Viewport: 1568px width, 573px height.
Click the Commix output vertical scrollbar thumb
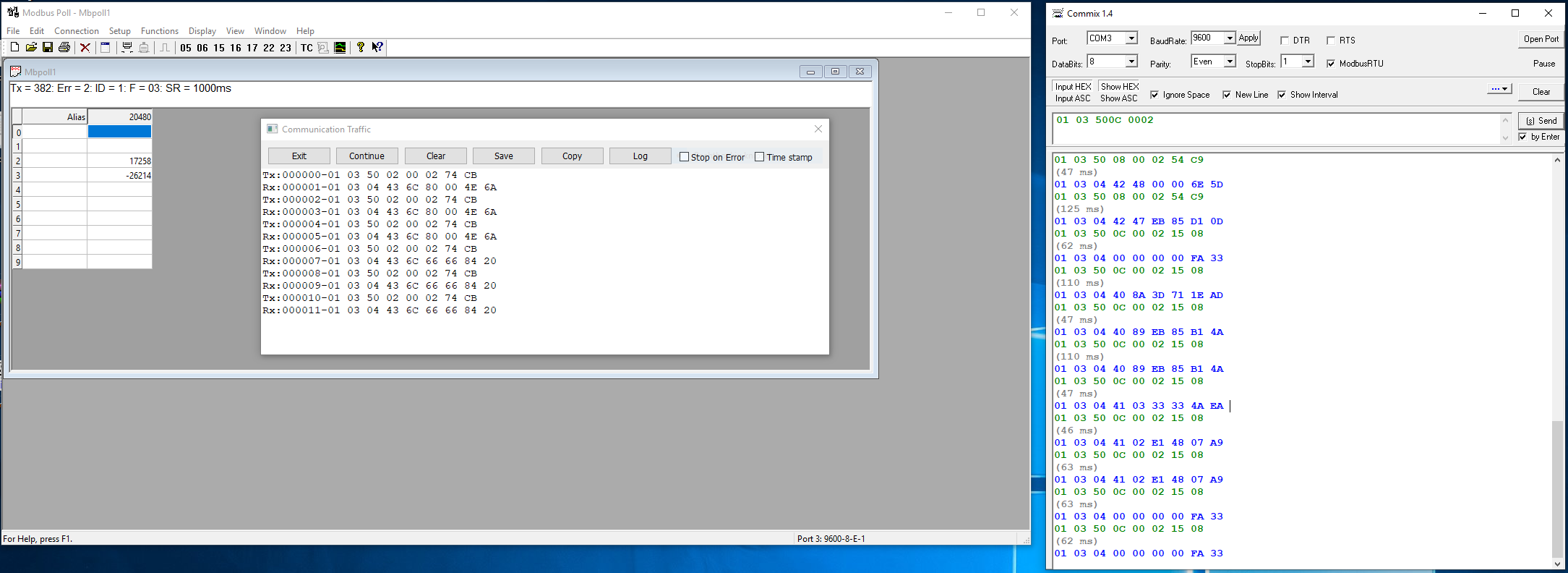click(1557, 488)
